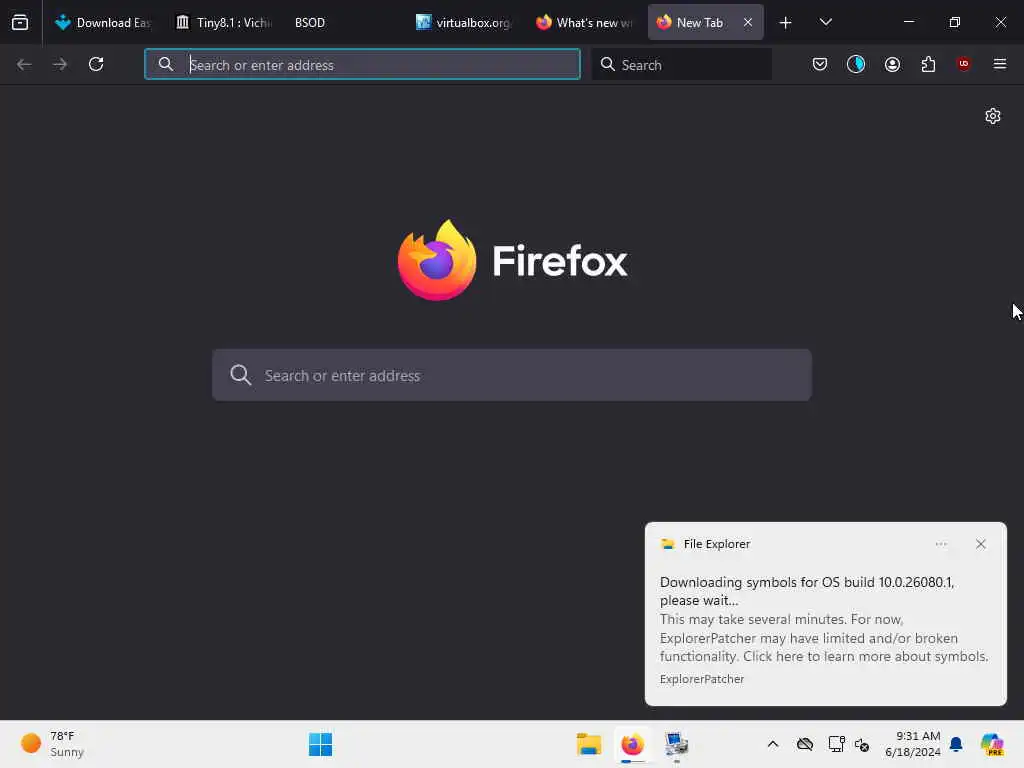The image size is (1024, 768).
Task: Click the Firefox logo on new tab page
Action: [513, 261]
